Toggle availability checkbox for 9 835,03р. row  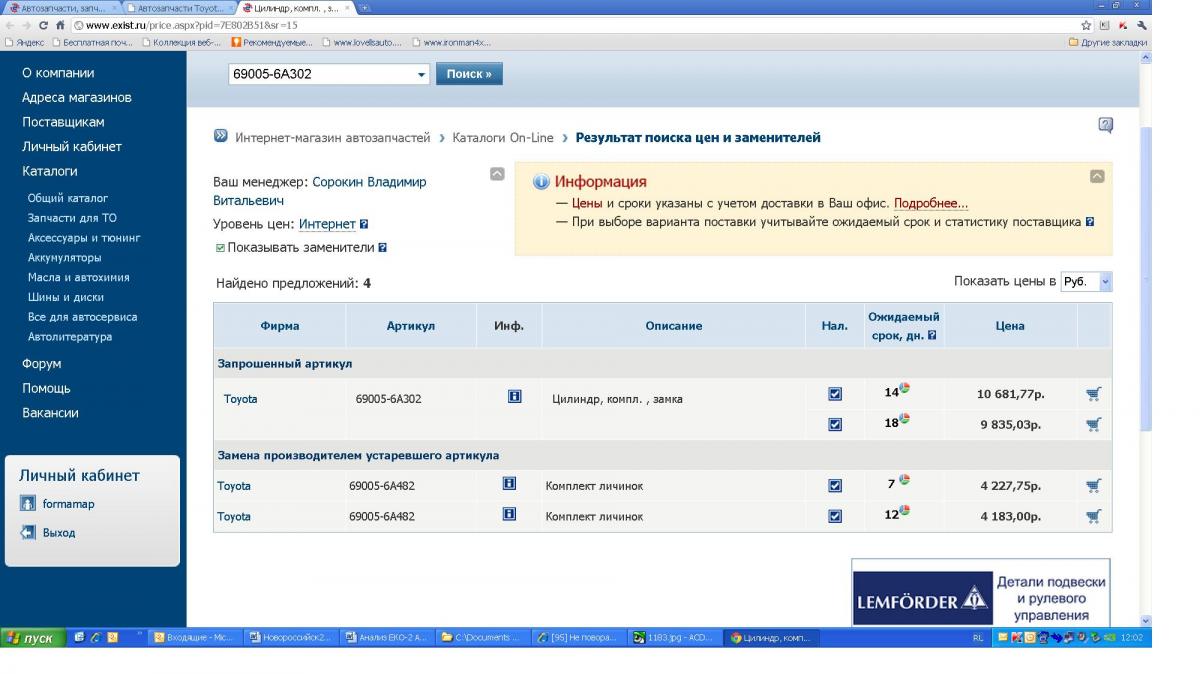835,424
